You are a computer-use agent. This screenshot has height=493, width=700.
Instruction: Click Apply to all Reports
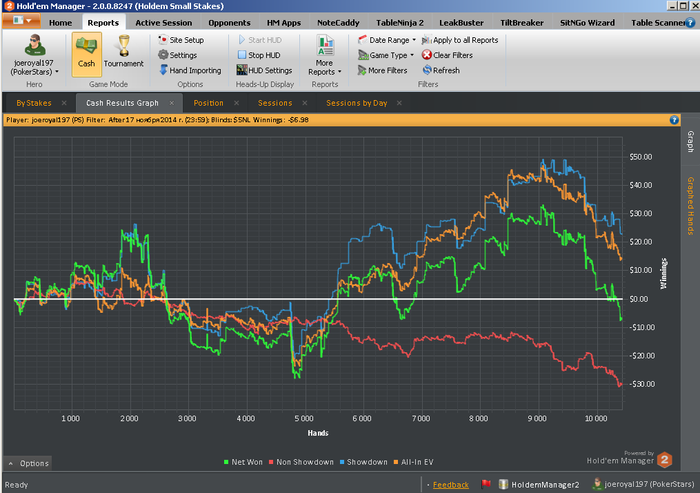click(465, 40)
